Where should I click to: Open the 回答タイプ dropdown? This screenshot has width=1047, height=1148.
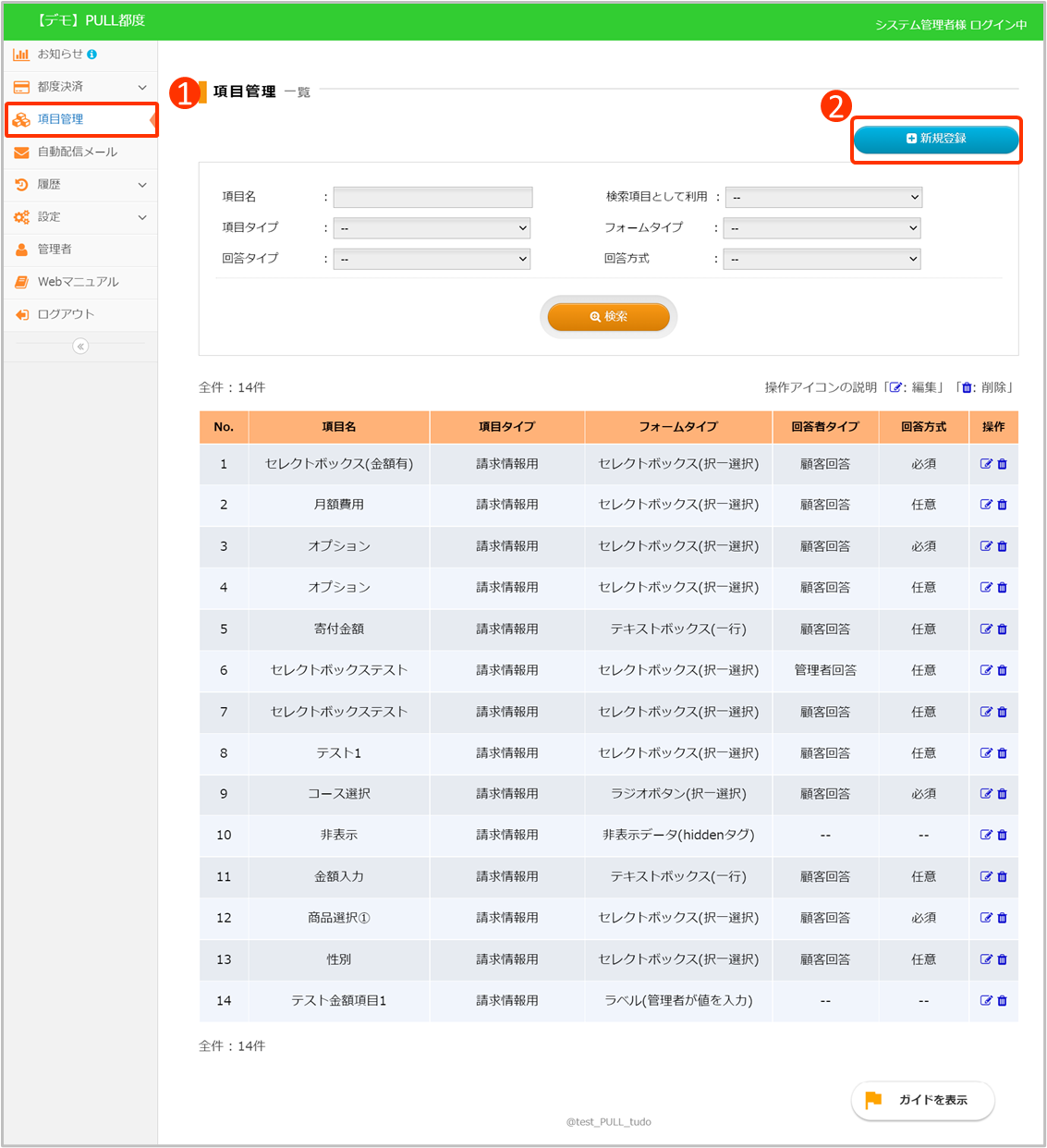432,260
